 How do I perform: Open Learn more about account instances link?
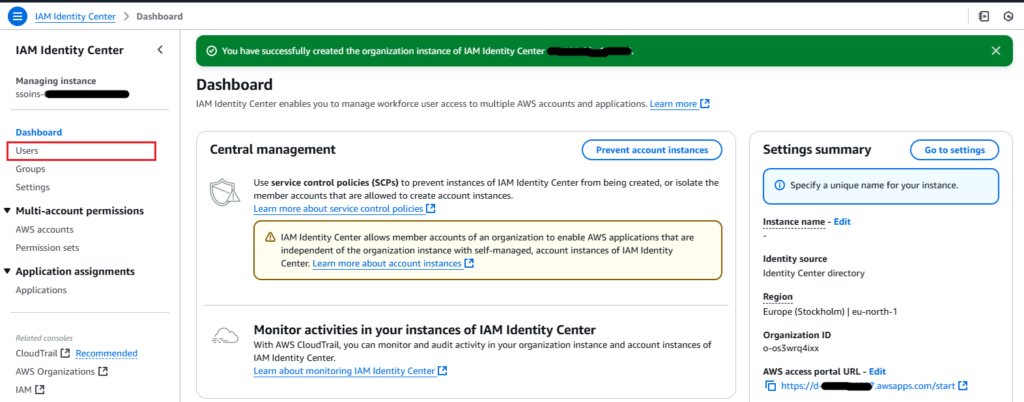tap(387, 264)
